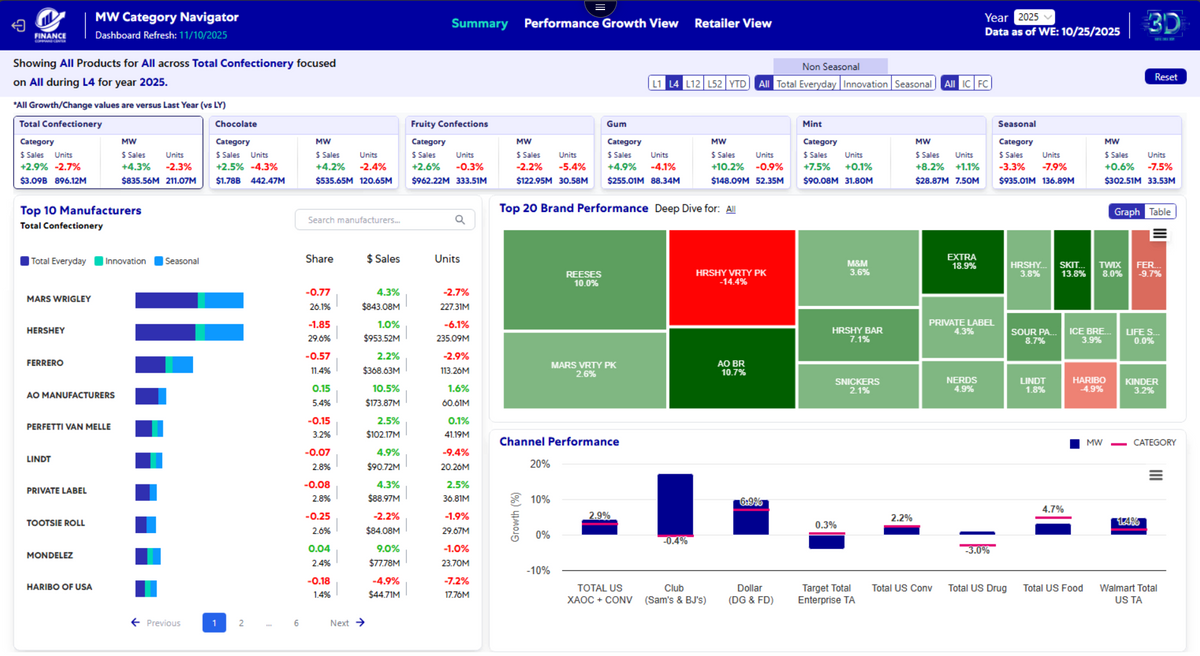This screenshot has height=656, width=1200.
Task: Click the search magnifier in manufacturers box
Action: tap(460, 220)
